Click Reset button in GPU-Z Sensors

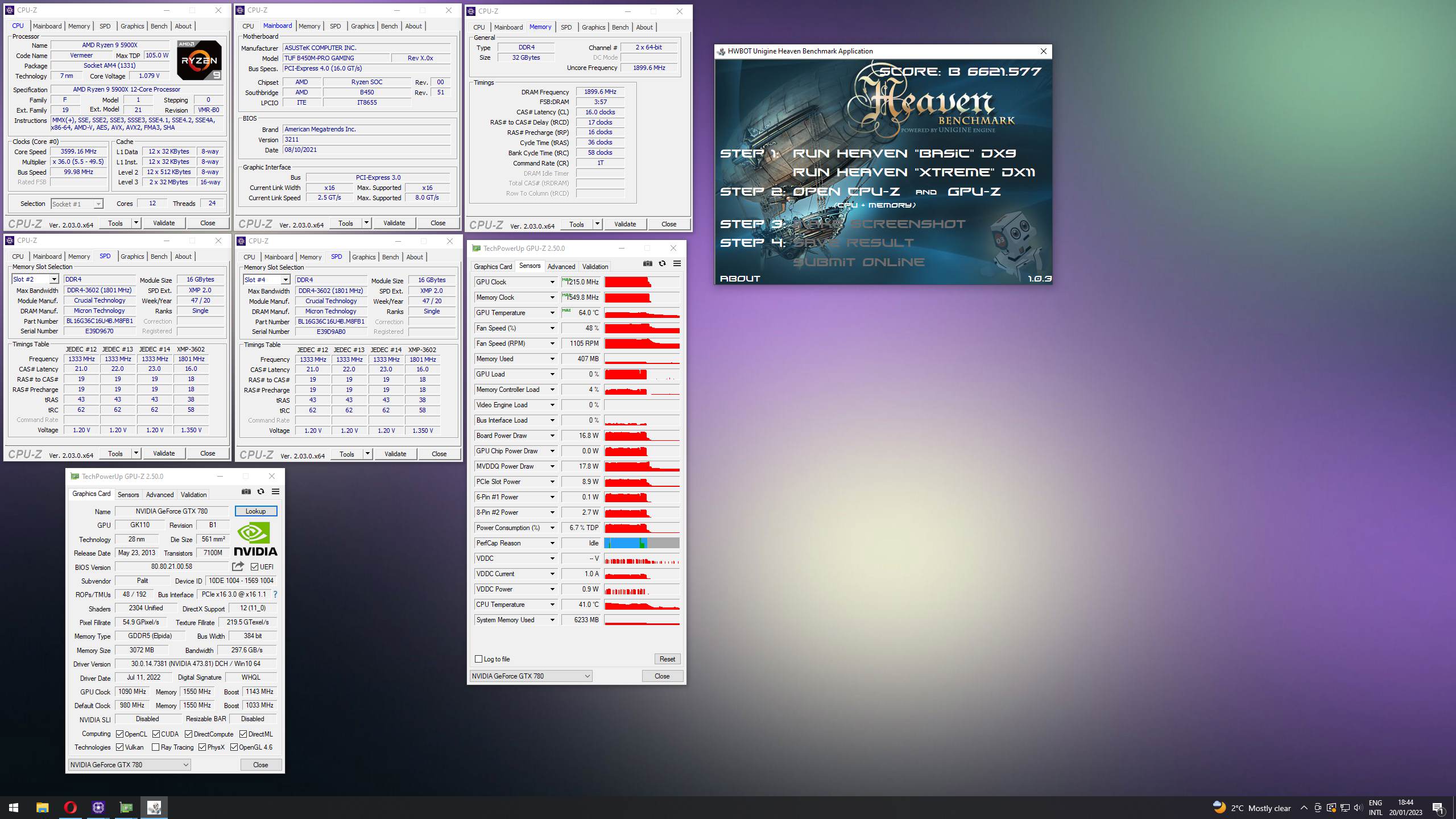click(x=667, y=659)
